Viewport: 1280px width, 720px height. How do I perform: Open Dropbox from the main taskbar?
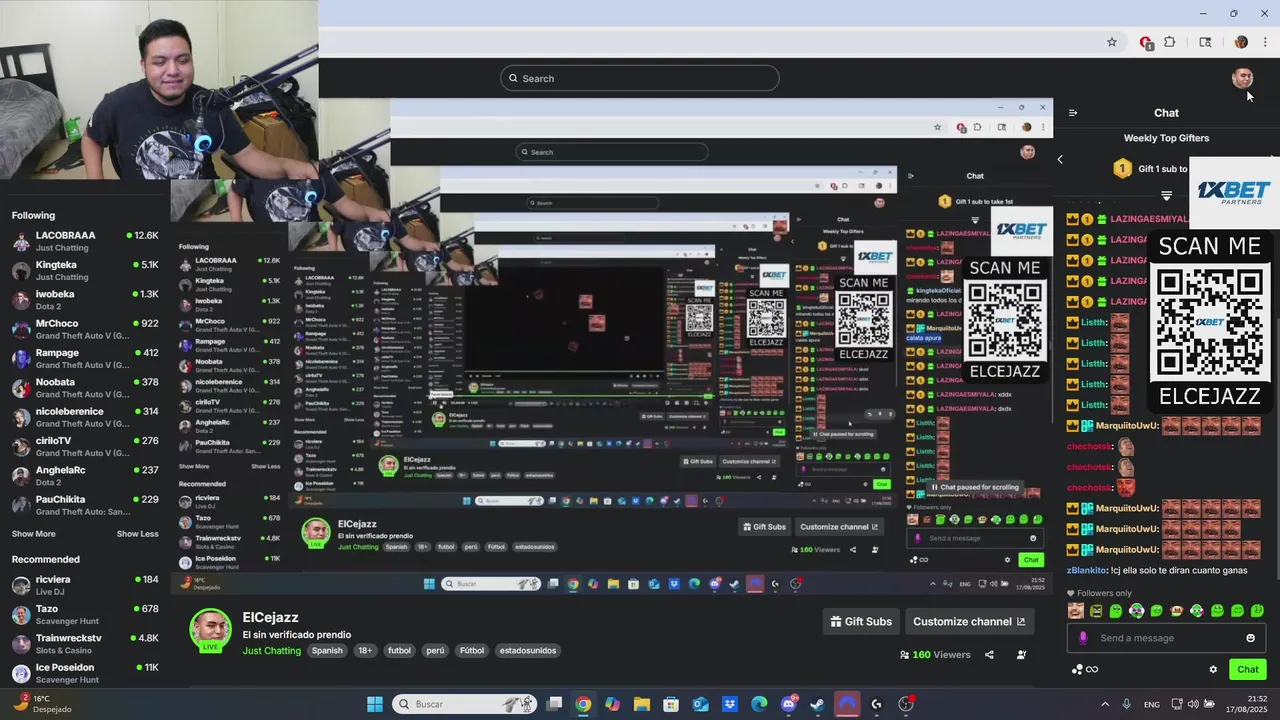(x=730, y=704)
